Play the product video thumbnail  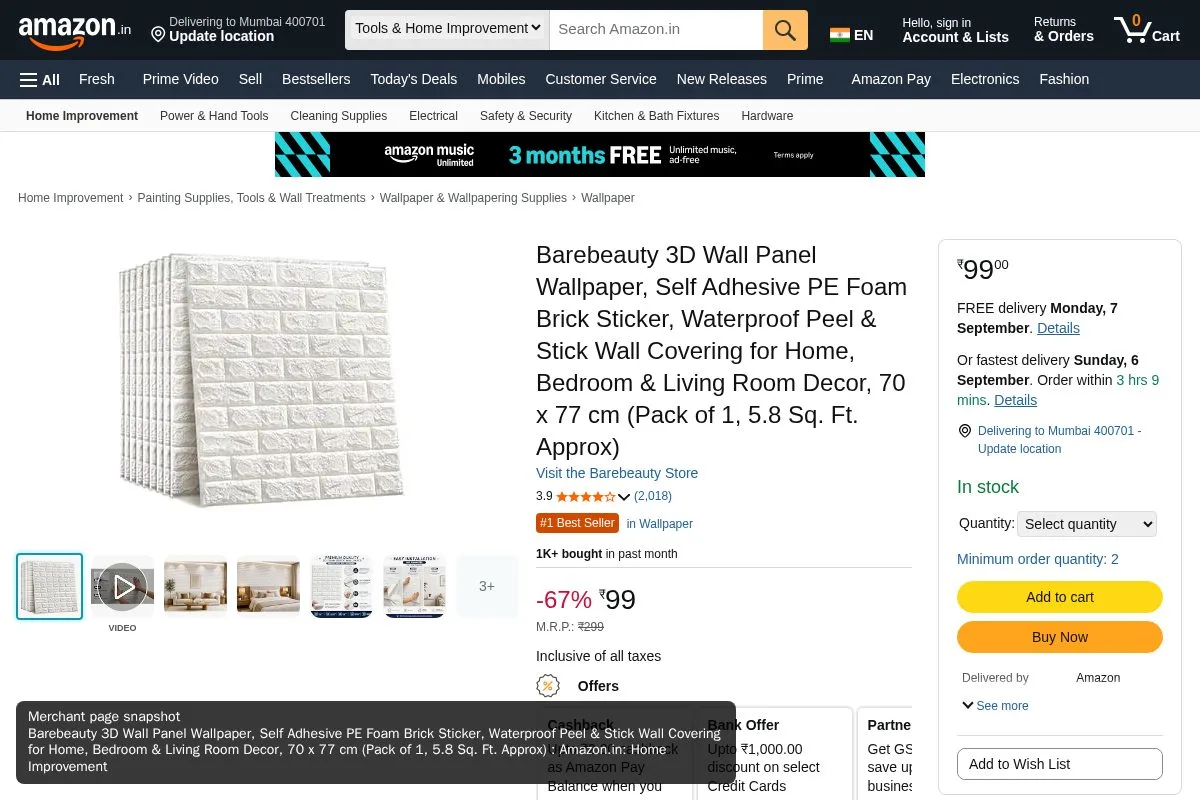123,587
